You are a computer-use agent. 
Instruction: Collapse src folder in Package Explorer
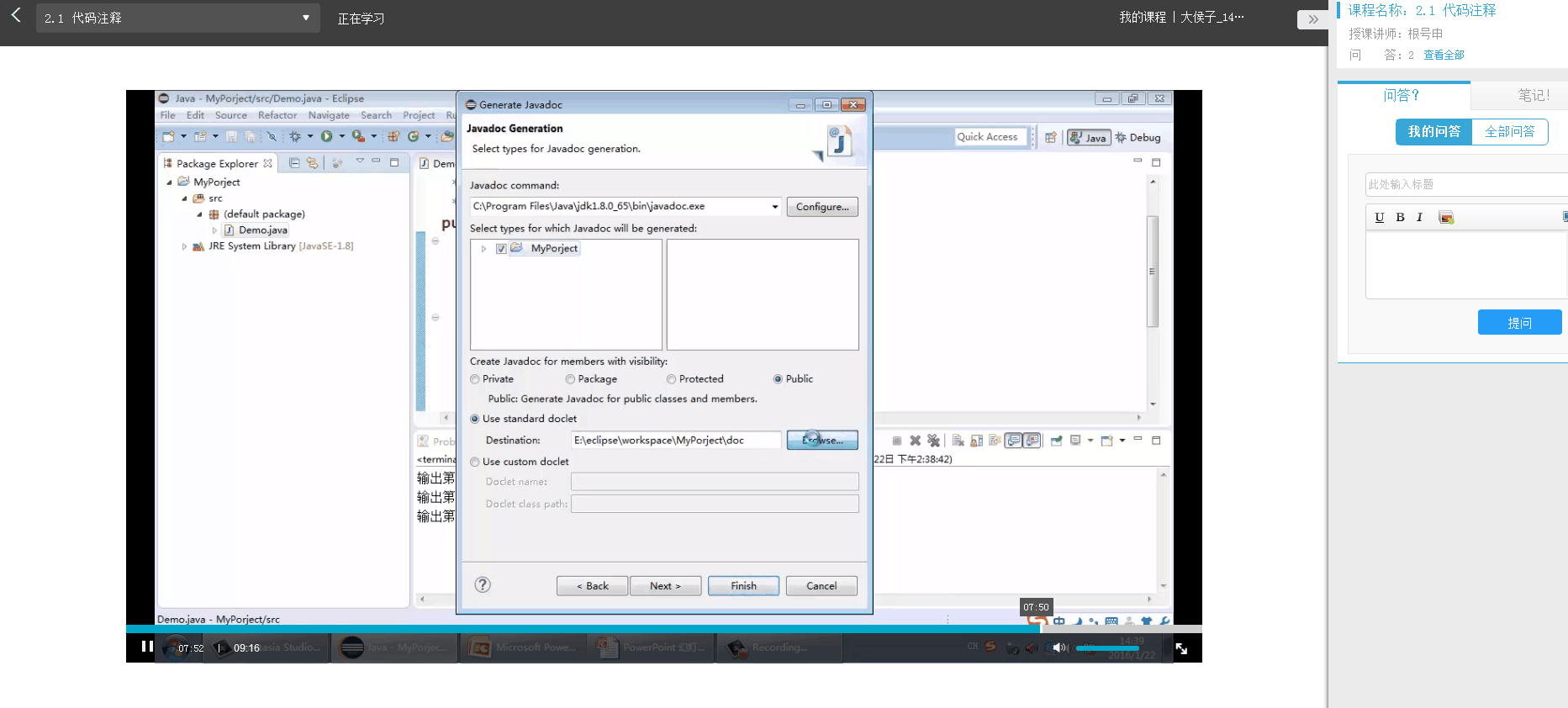(x=184, y=198)
